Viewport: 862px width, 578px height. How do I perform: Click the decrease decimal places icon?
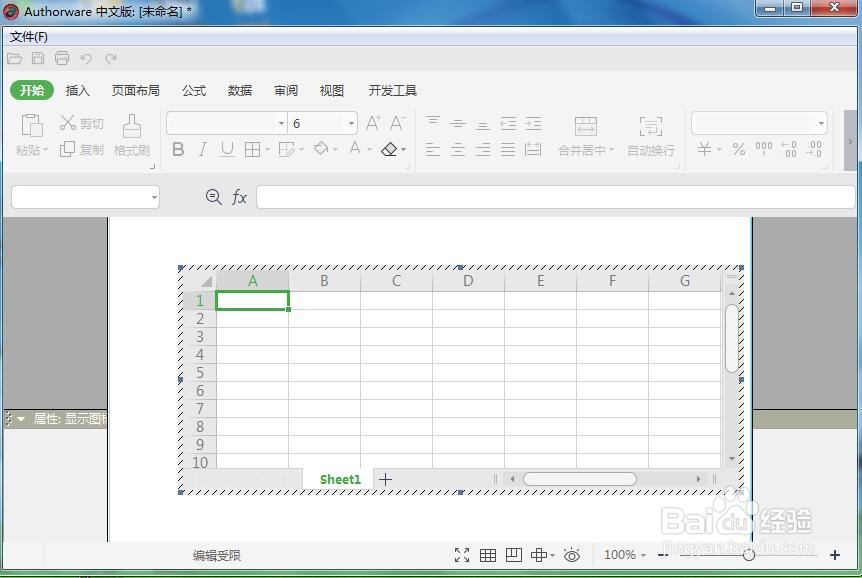click(814, 149)
